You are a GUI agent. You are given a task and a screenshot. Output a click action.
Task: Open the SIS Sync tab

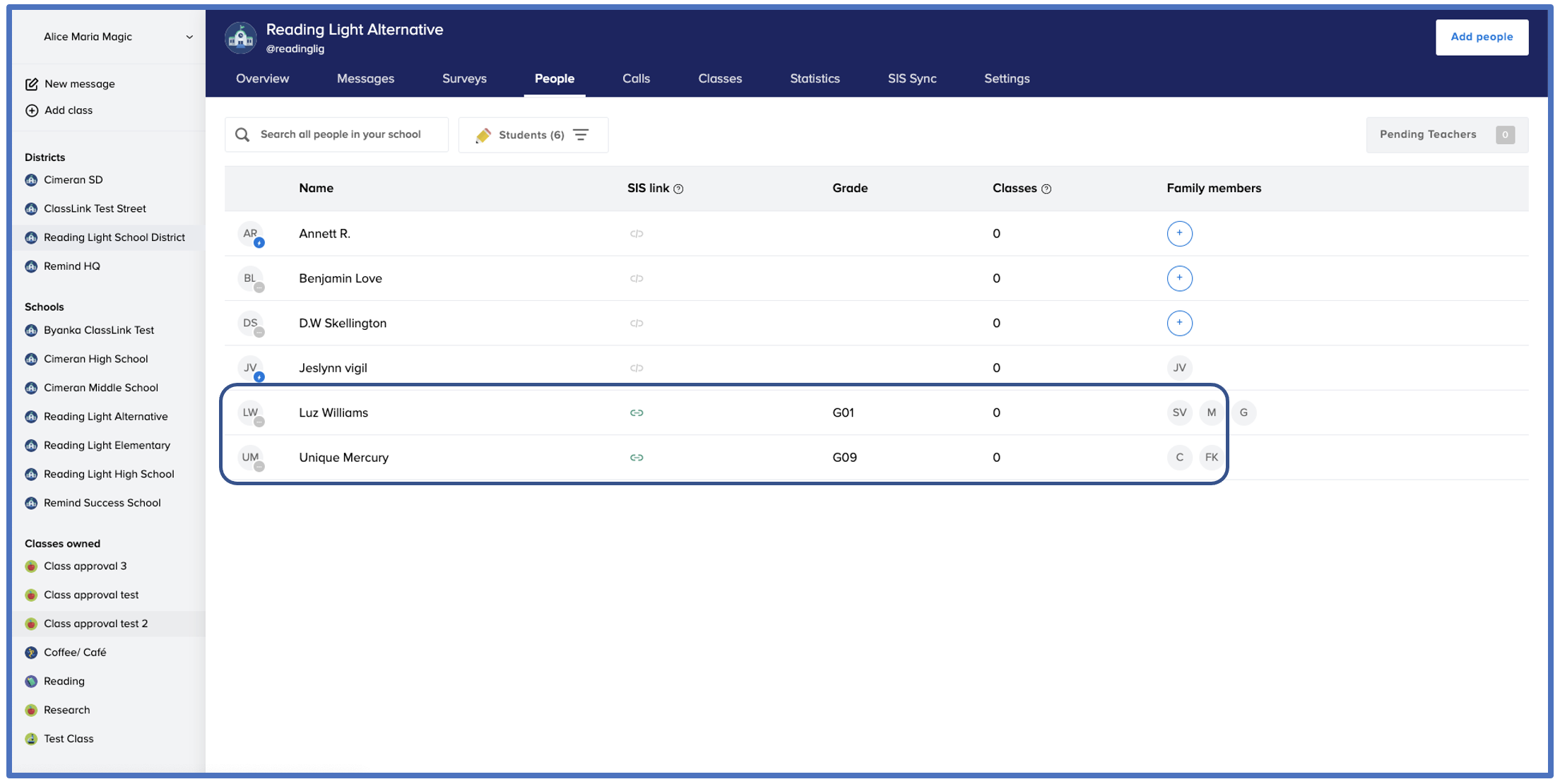[911, 78]
